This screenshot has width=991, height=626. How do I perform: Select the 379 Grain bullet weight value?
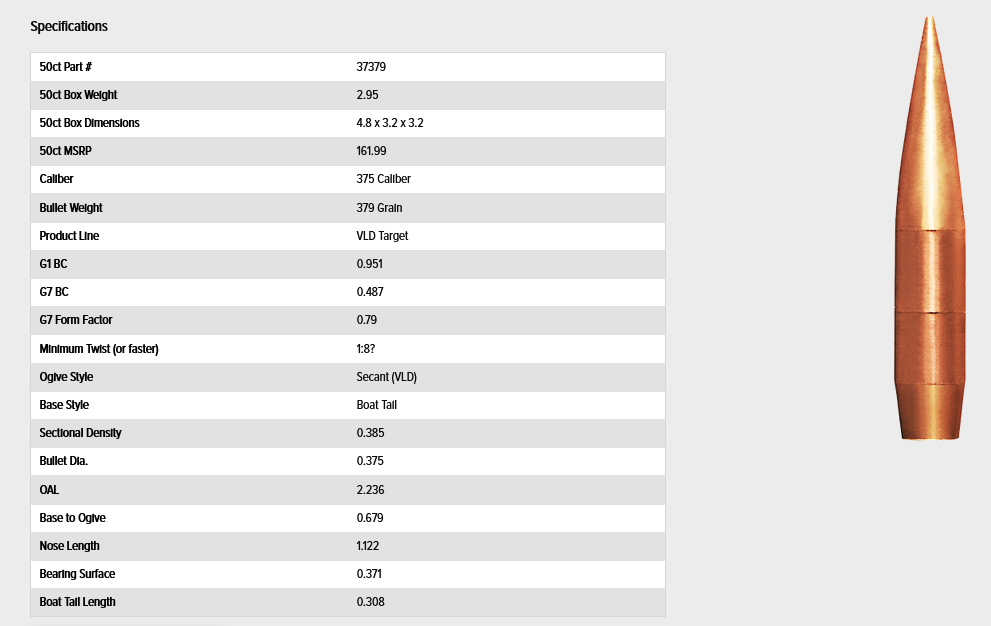point(379,208)
